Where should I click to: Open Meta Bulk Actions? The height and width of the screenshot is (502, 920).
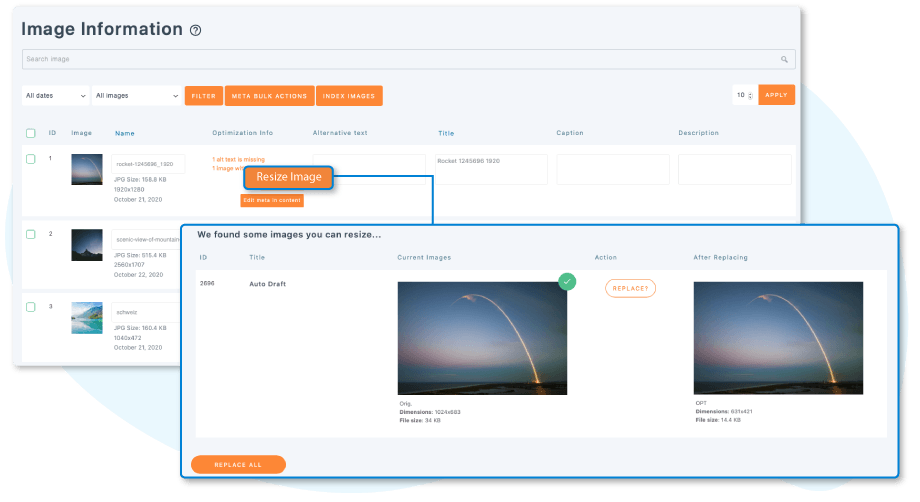(x=269, y=96)
